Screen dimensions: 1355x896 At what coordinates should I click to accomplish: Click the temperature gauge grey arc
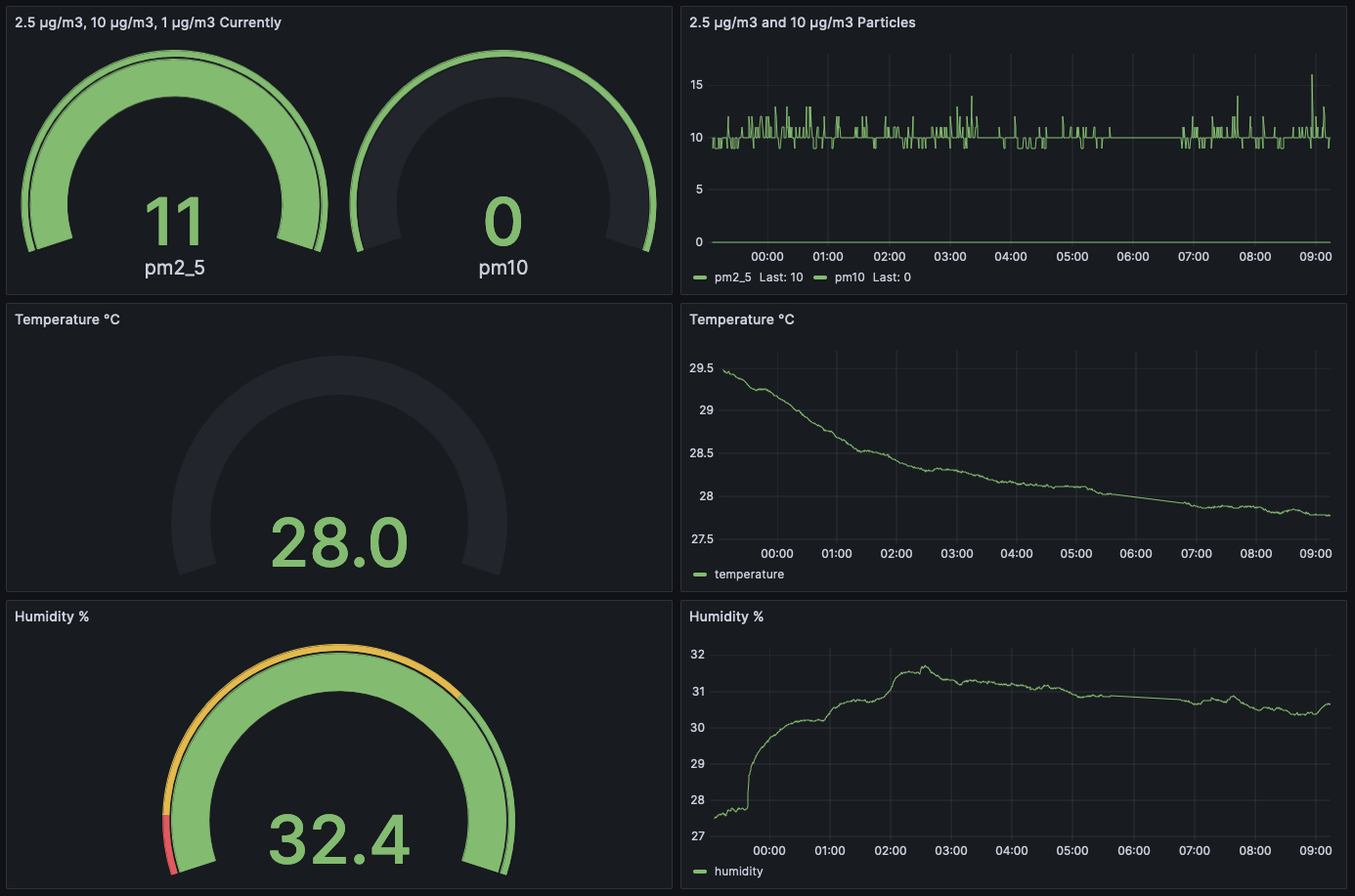coord(339,376)
